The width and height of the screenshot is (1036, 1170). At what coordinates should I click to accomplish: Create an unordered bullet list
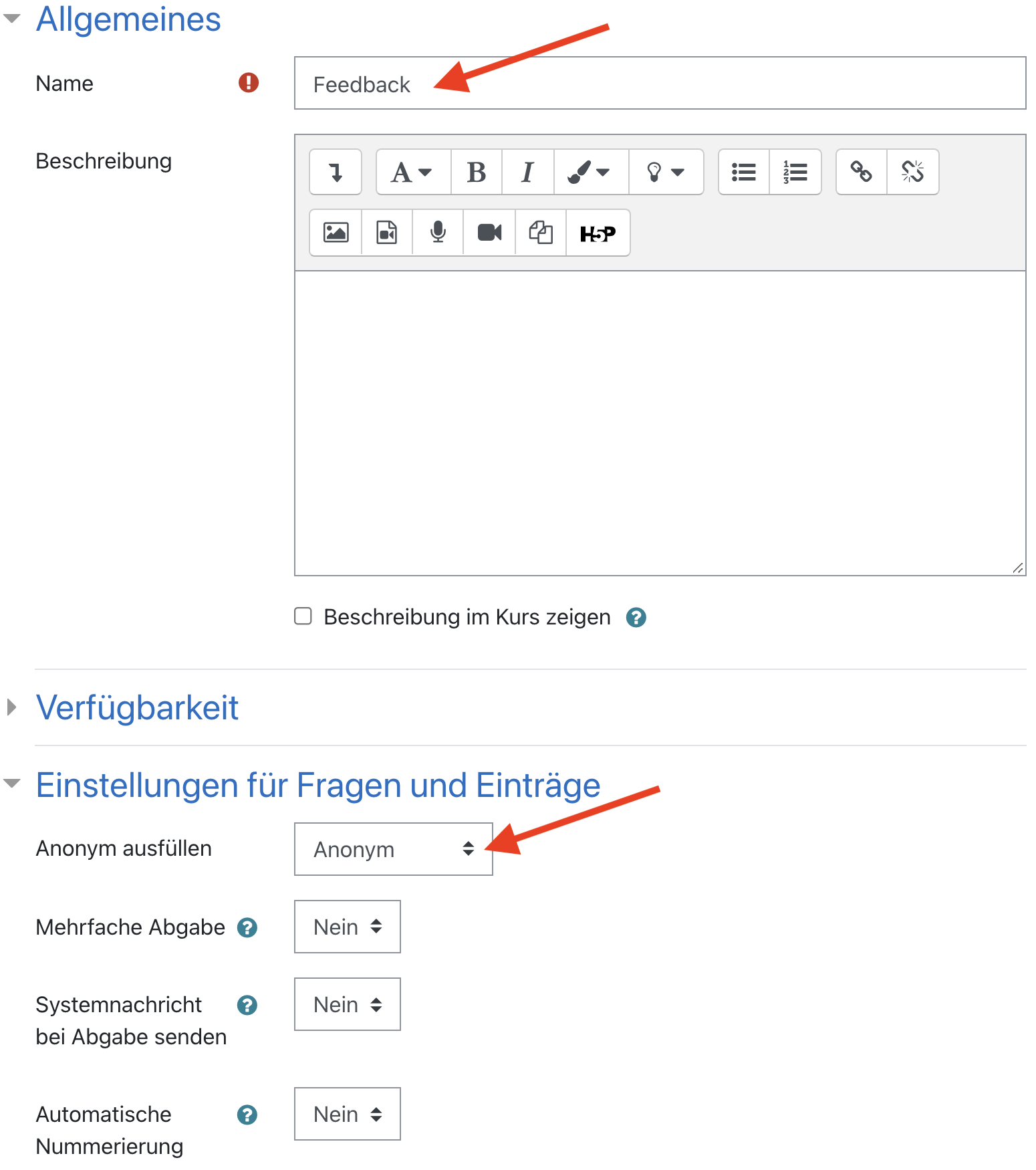point(743,172)
